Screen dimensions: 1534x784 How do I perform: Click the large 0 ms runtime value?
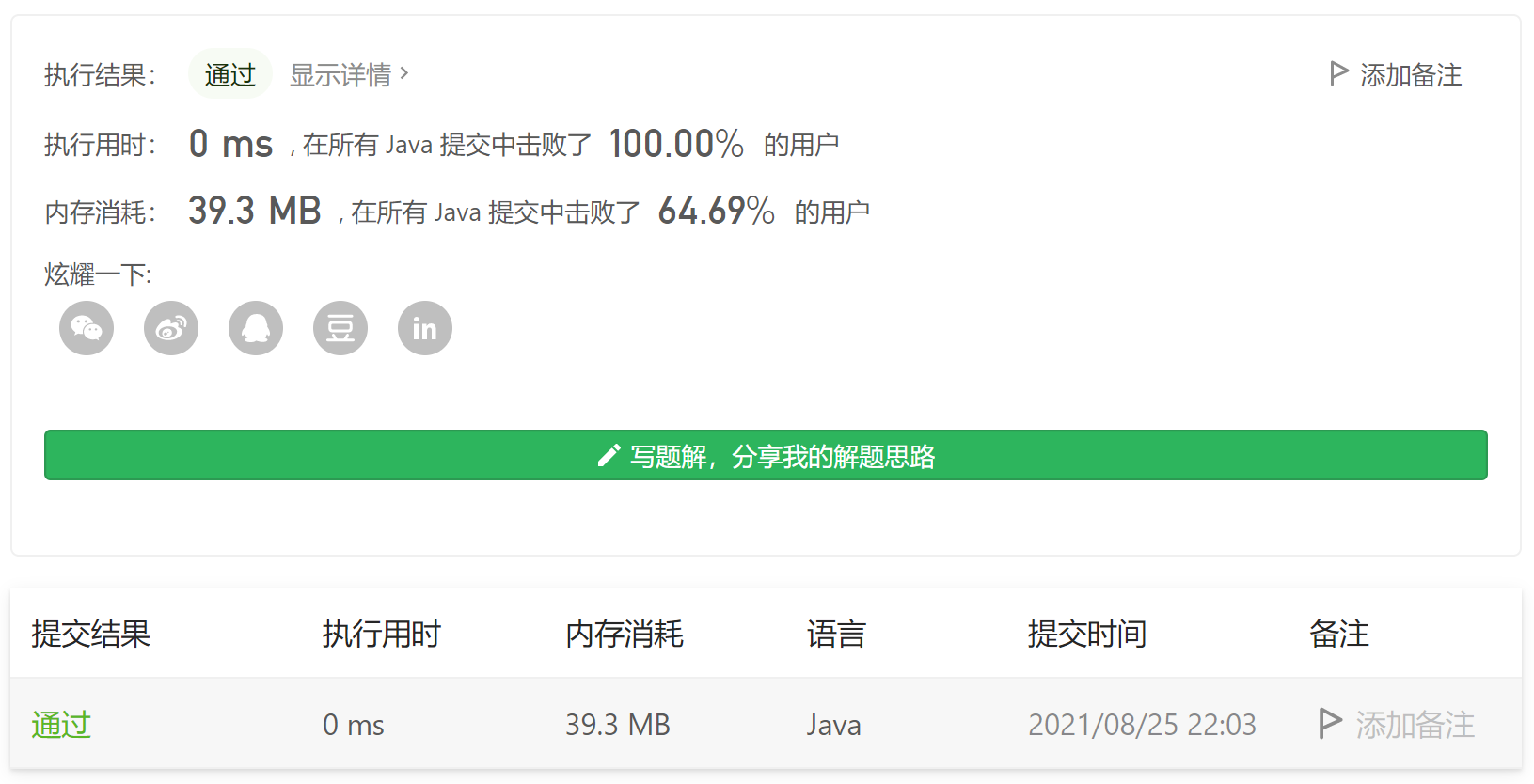(230, 144)
